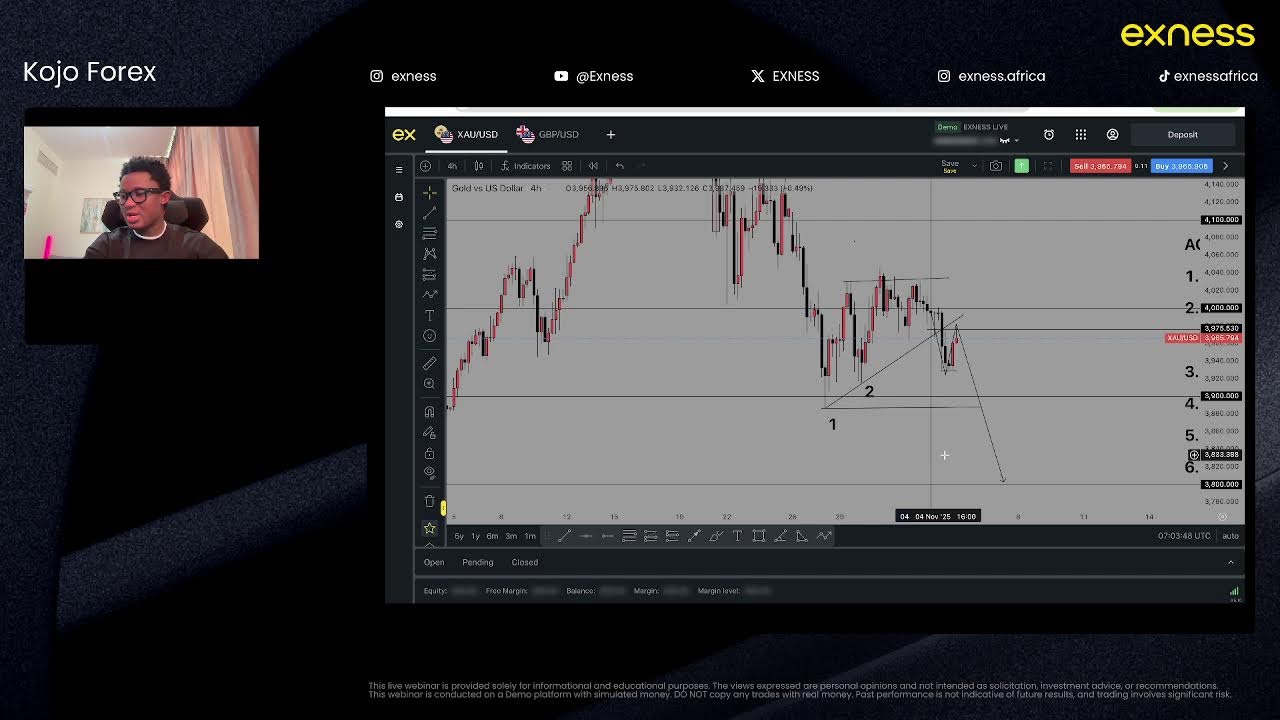1280x720 pixels.
Task: Expand the order panel with right chevron
Action: (x=1225, y=166)
